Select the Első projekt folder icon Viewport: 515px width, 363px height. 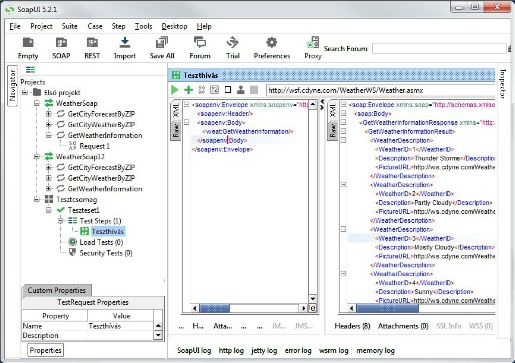pyautogui.click(x=37, y=92)
